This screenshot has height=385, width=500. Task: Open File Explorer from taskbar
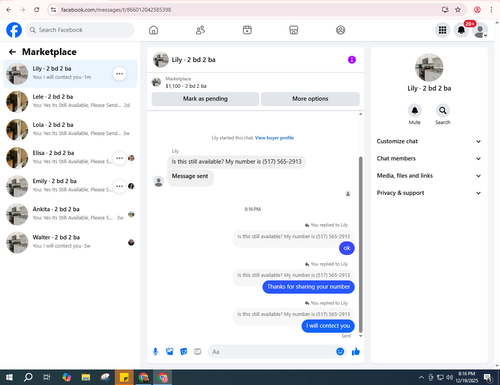[x=86, y=377]
